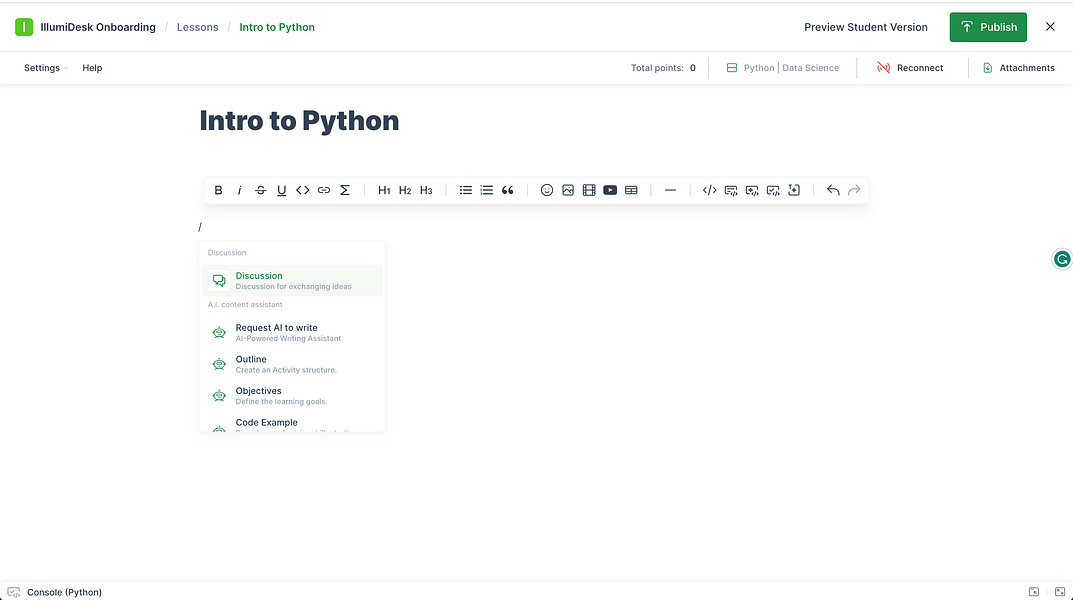This screenshot has width=1073, height=600.
Task: Click the fullscreen console icon at bottom right
Action: click(x=1060, y=592)
